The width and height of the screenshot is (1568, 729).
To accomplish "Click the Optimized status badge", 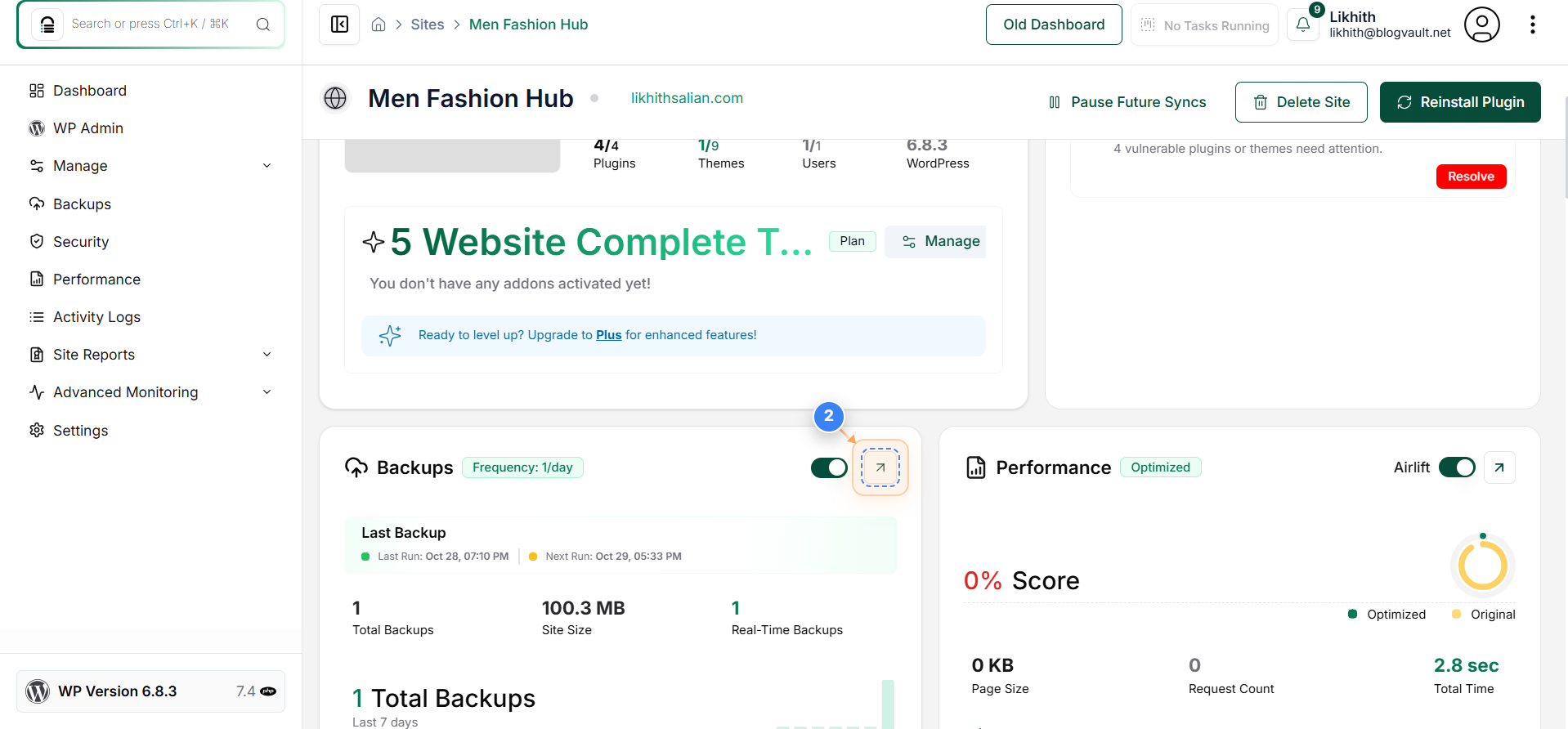I will pos(1160,467).
